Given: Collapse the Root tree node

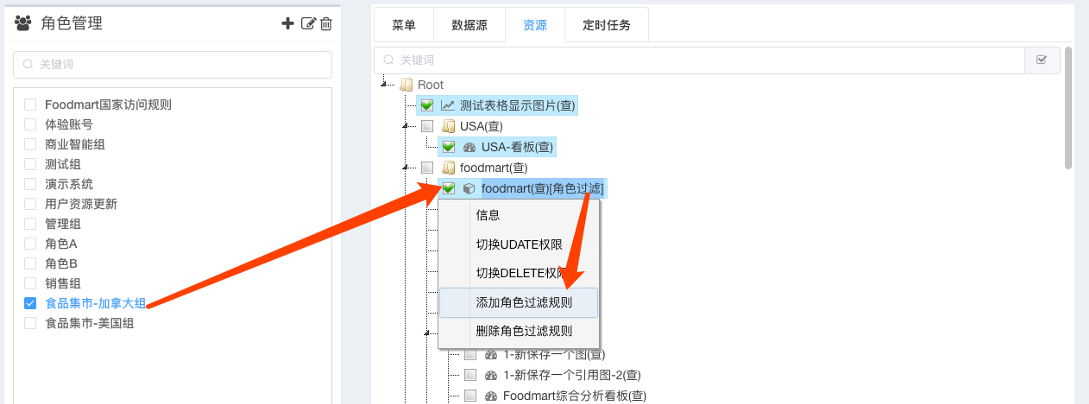Looking at the screenshot, I should click(385, 85).
